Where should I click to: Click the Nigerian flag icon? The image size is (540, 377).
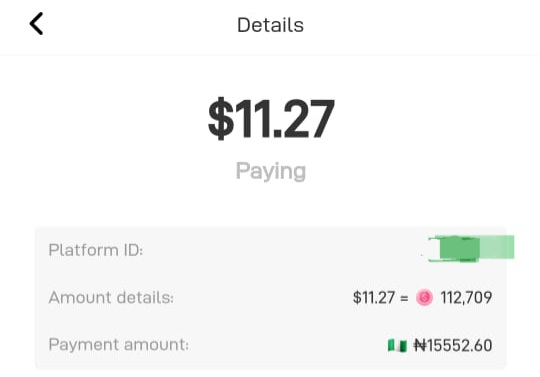[x=397, y=345]
